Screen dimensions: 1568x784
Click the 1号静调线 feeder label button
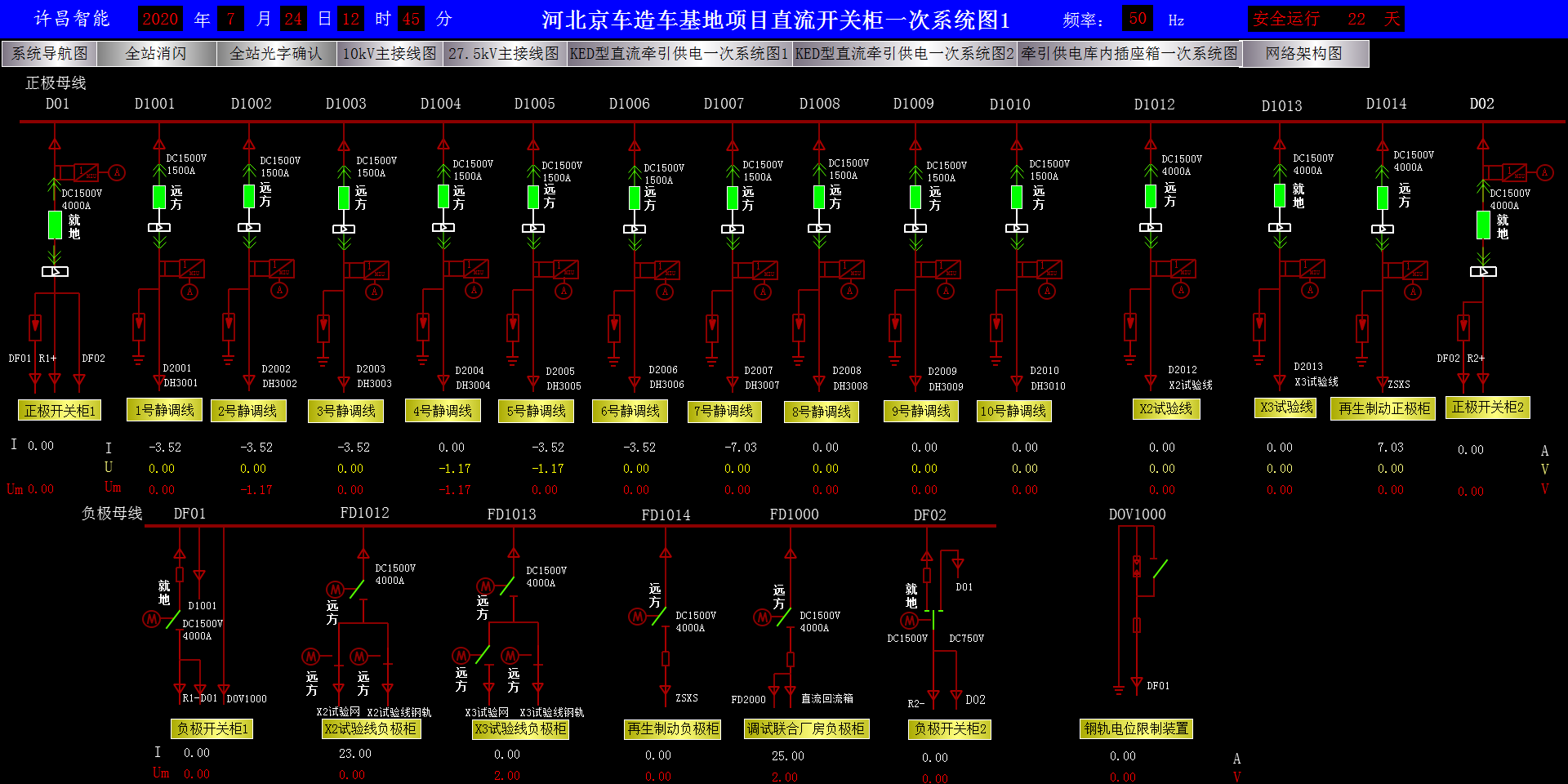[165, 410]
